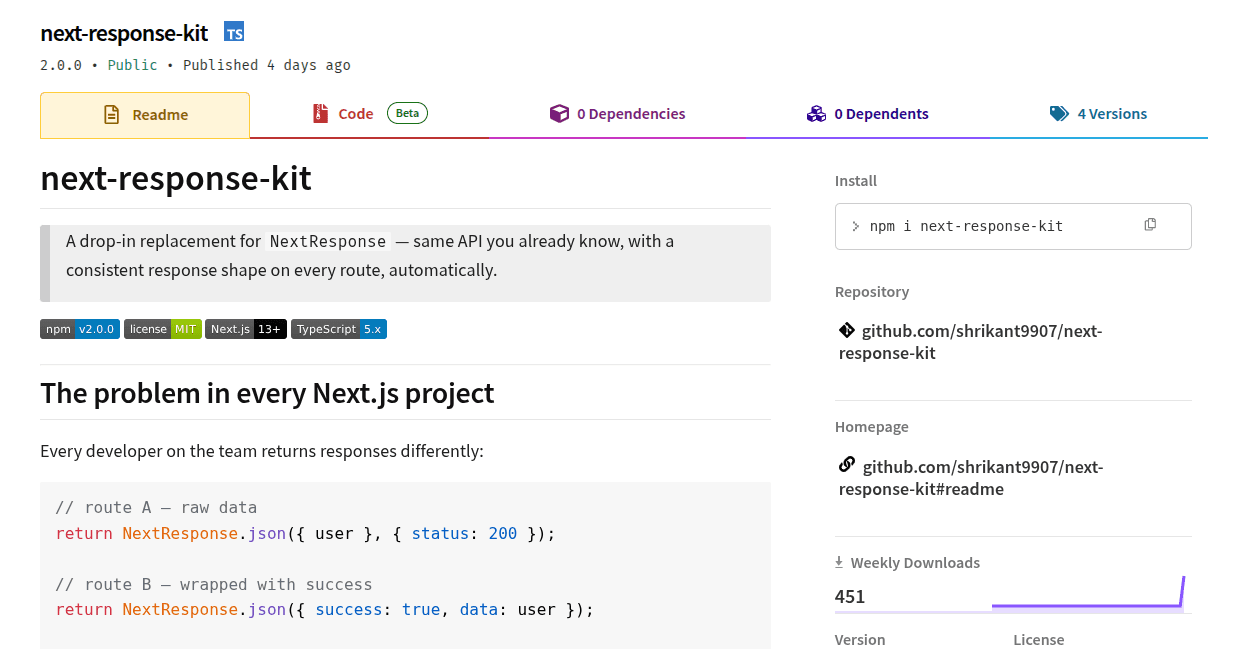Click the TypeScript 5.x badge

coord(339,329)
